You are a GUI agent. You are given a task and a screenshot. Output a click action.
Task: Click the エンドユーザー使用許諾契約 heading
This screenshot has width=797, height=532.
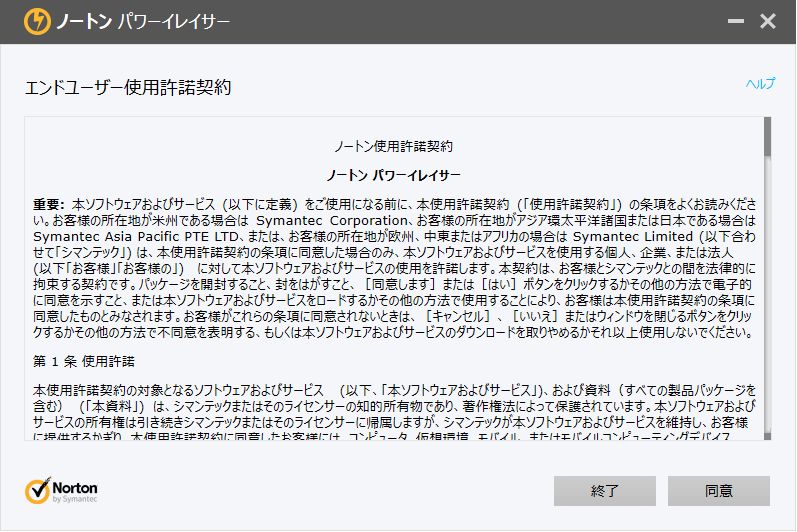click(128, 87)
